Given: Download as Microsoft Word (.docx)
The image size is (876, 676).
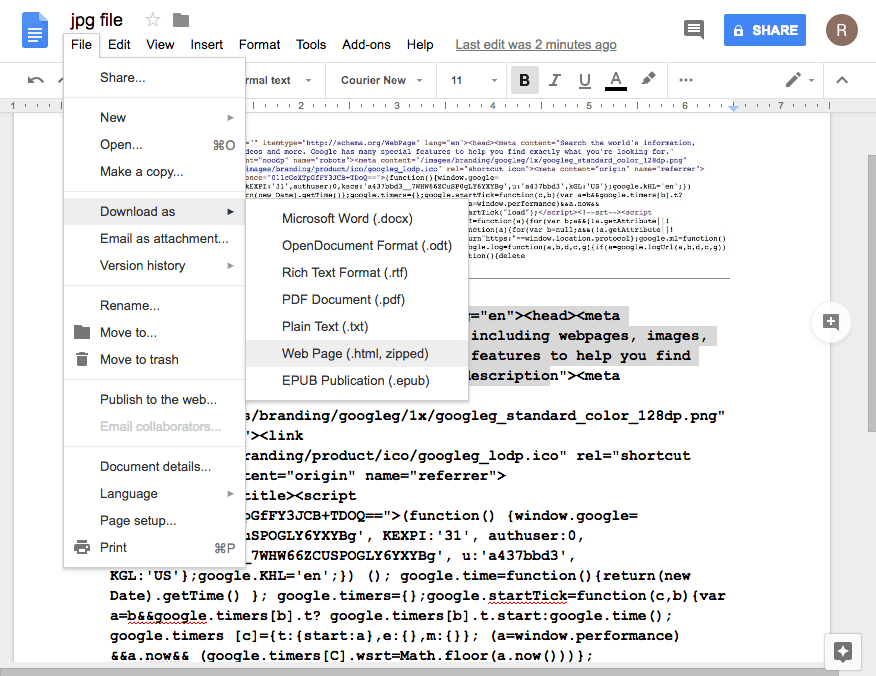Looking at the screenshot, I should tap(357, 218).
